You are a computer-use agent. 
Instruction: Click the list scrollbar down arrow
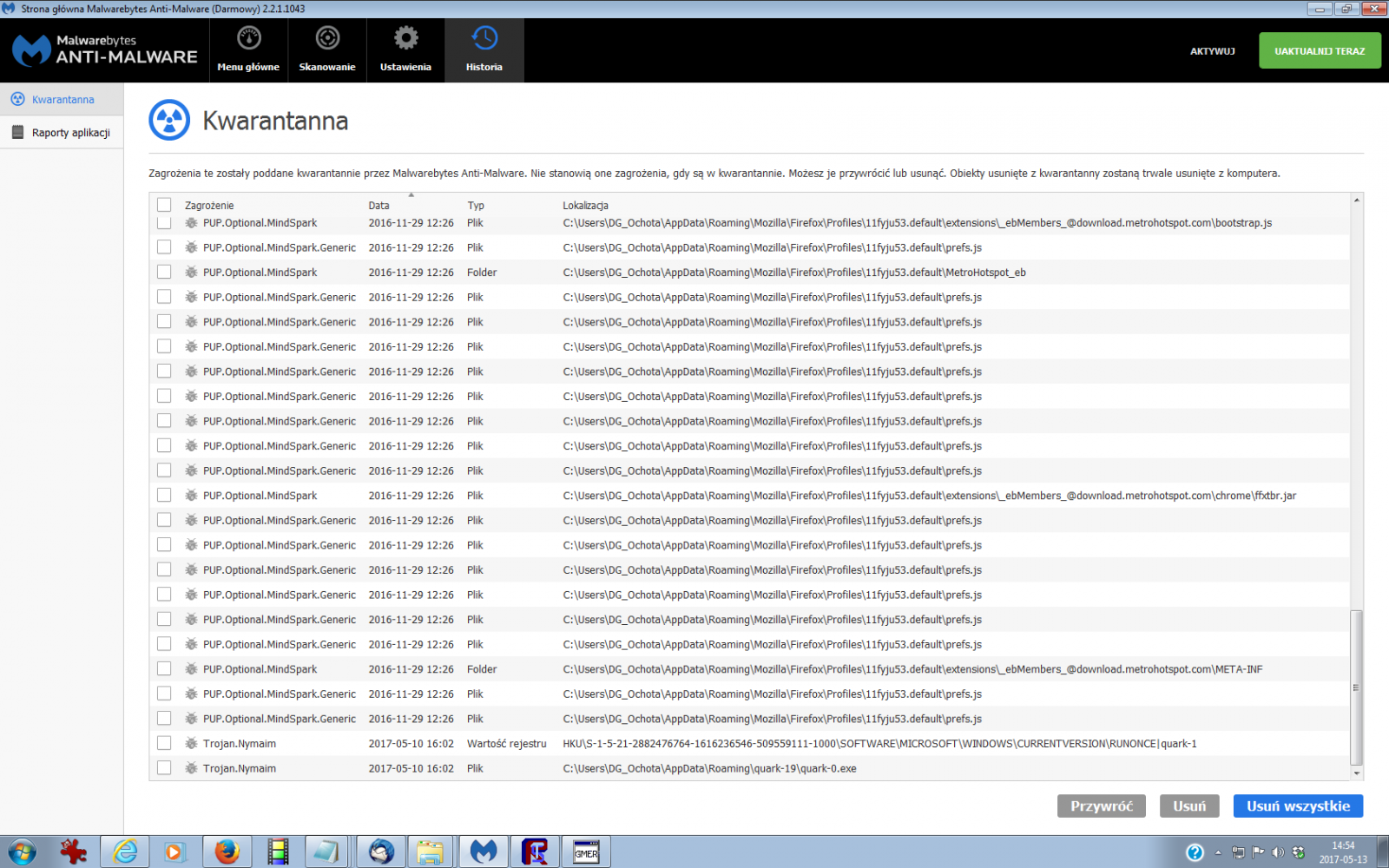[1356, 773]
